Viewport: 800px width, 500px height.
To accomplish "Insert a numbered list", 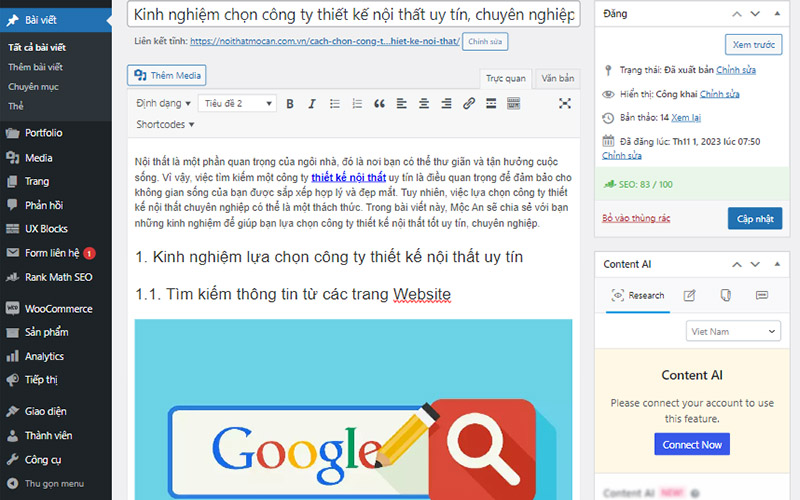I will click(x=357, y=104).
